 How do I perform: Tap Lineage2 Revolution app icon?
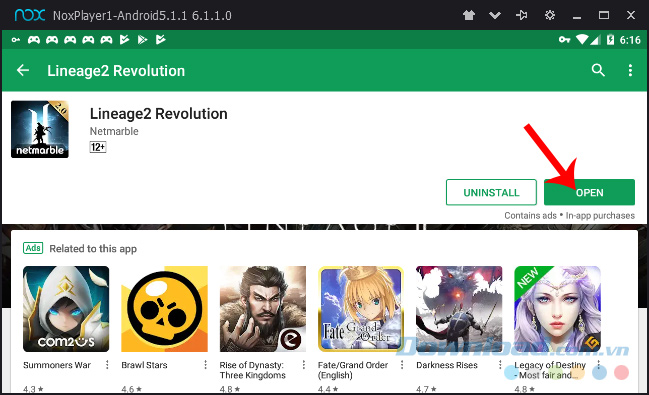[40, 129]
